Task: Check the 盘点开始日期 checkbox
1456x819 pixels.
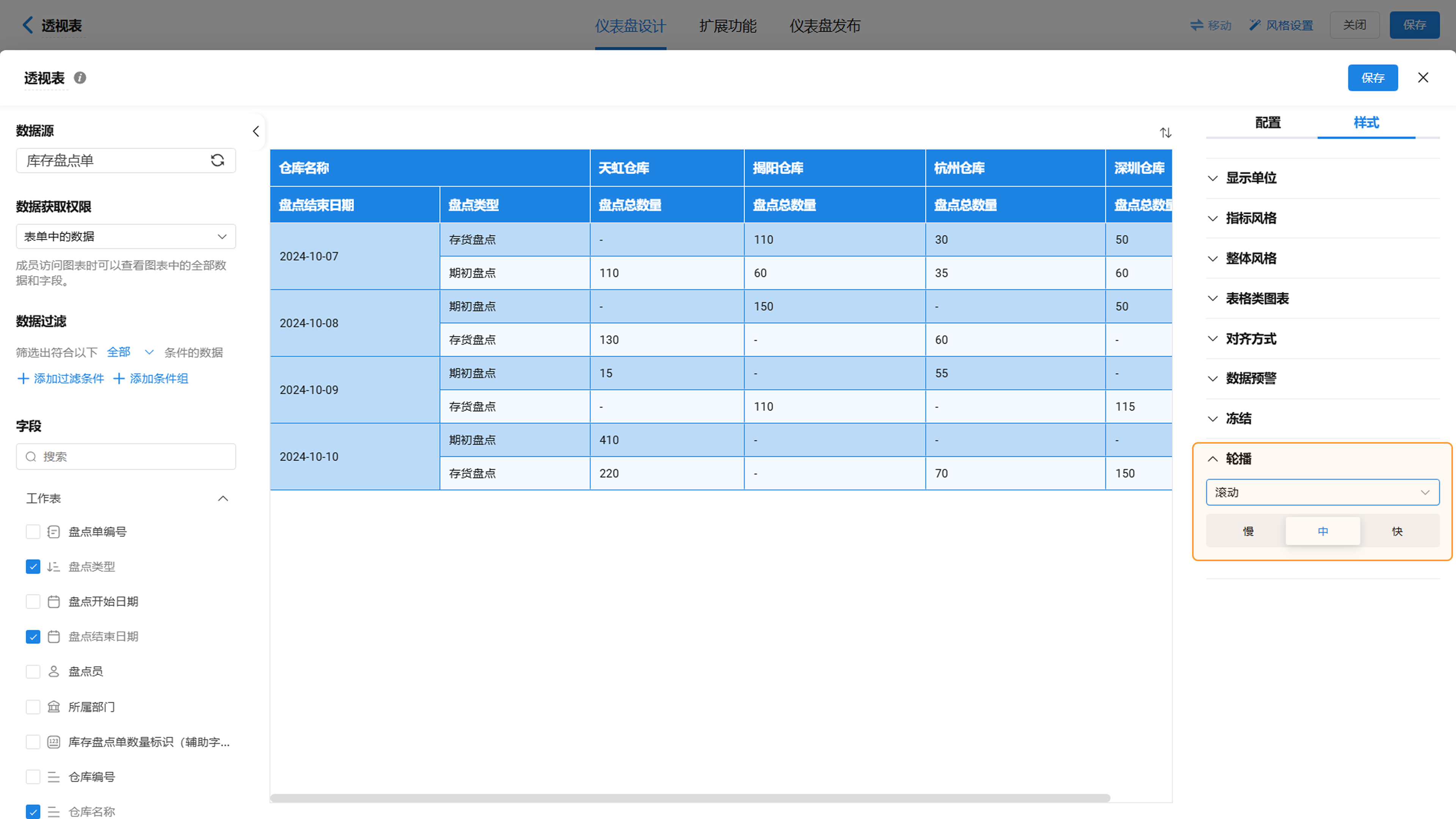Action: [33, 602]
